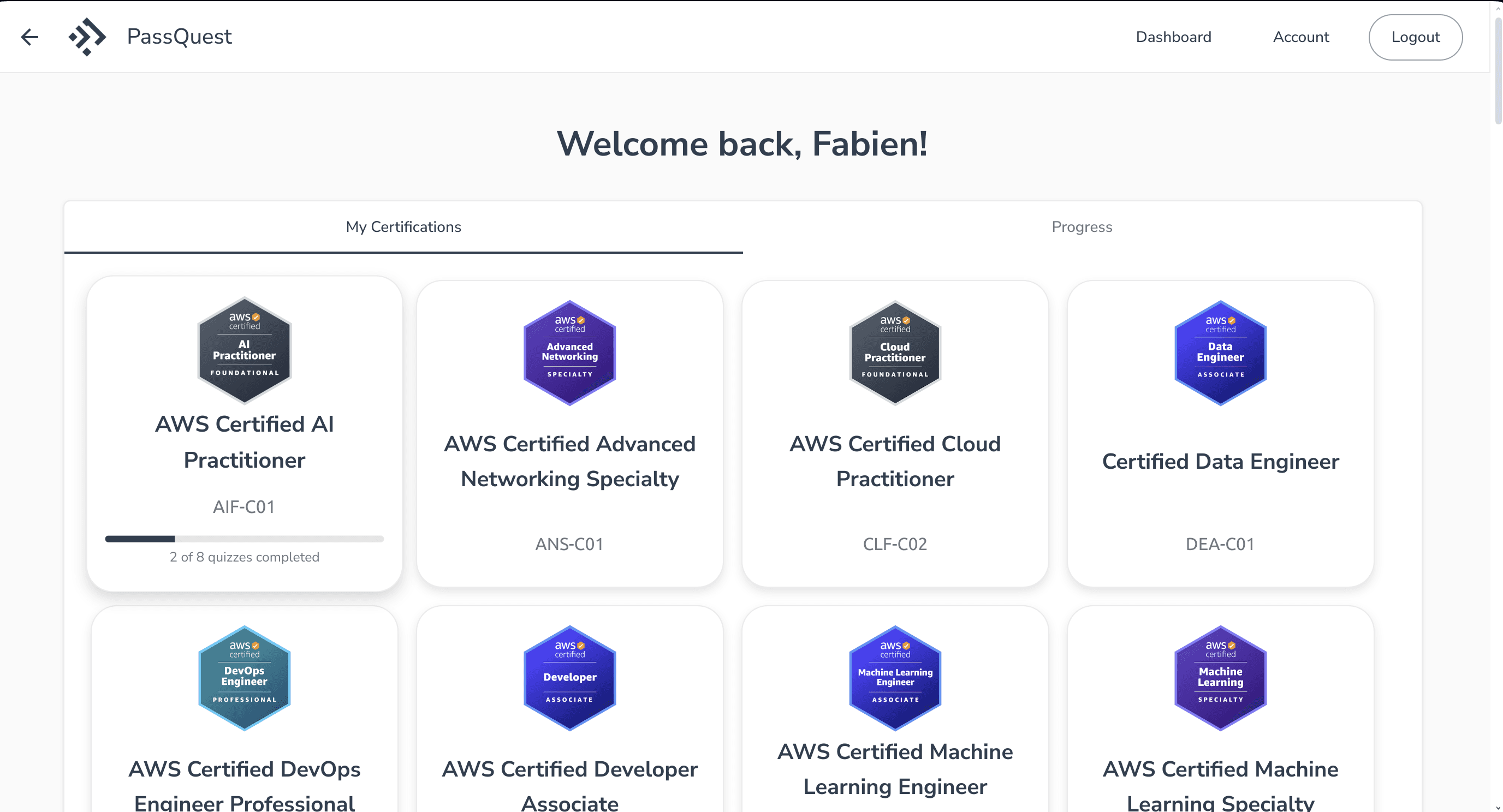Click the Developer Associate badge

point(569,677)
